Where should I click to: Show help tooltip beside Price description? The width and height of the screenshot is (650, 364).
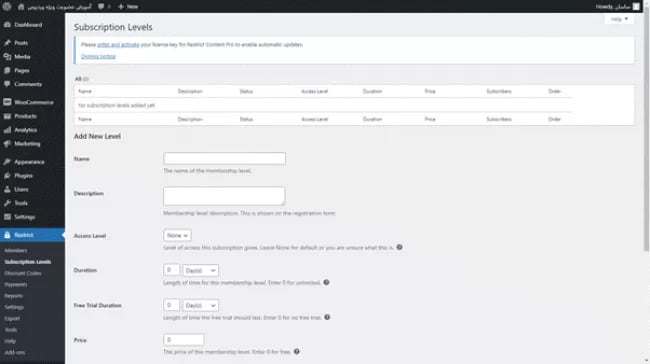(297, 352)
